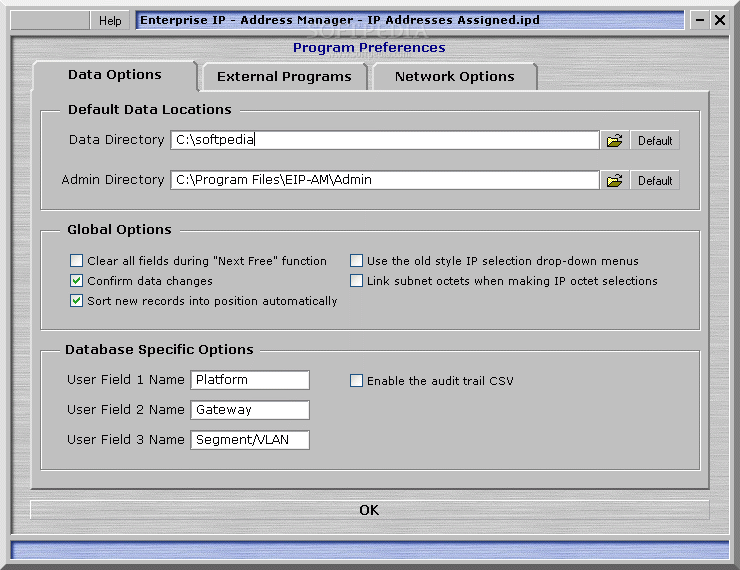Reset Data Directory with Default button
Image resolution: width=740 pixels, height=570 pixels.
(x=655, y=140)
